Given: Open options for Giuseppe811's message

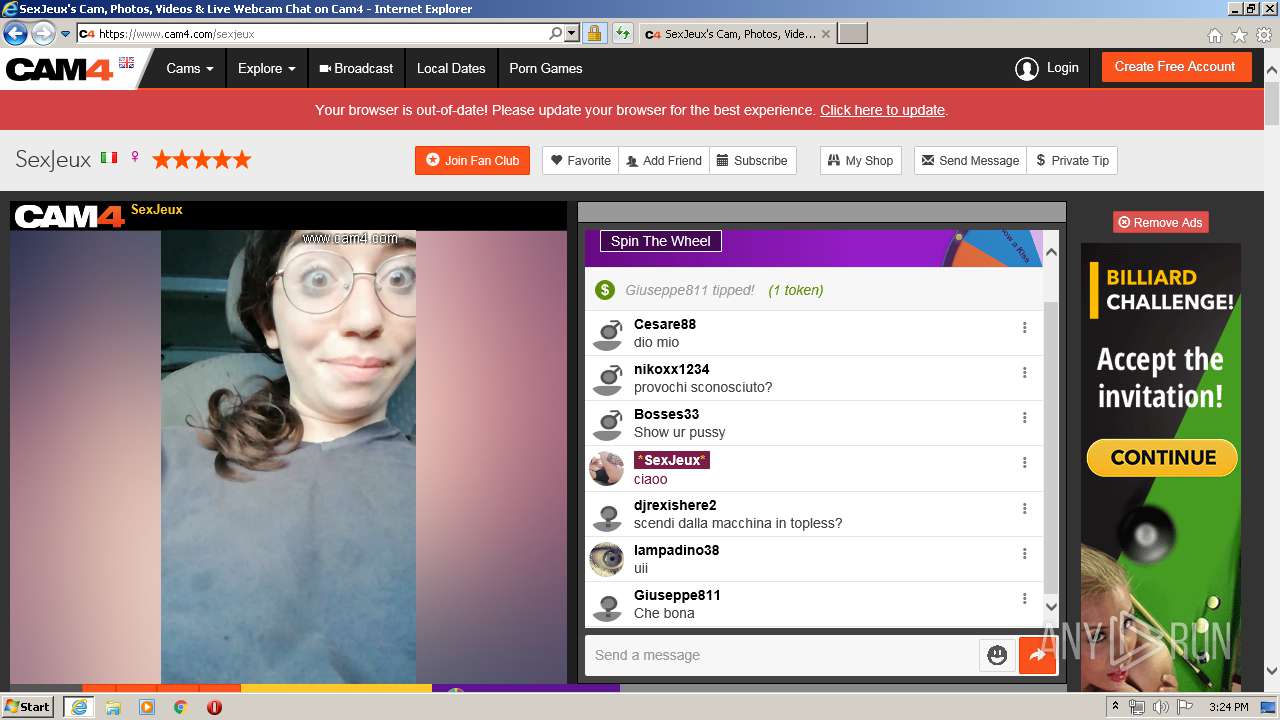Looking at the screenshot, I should coord(1024,599).
